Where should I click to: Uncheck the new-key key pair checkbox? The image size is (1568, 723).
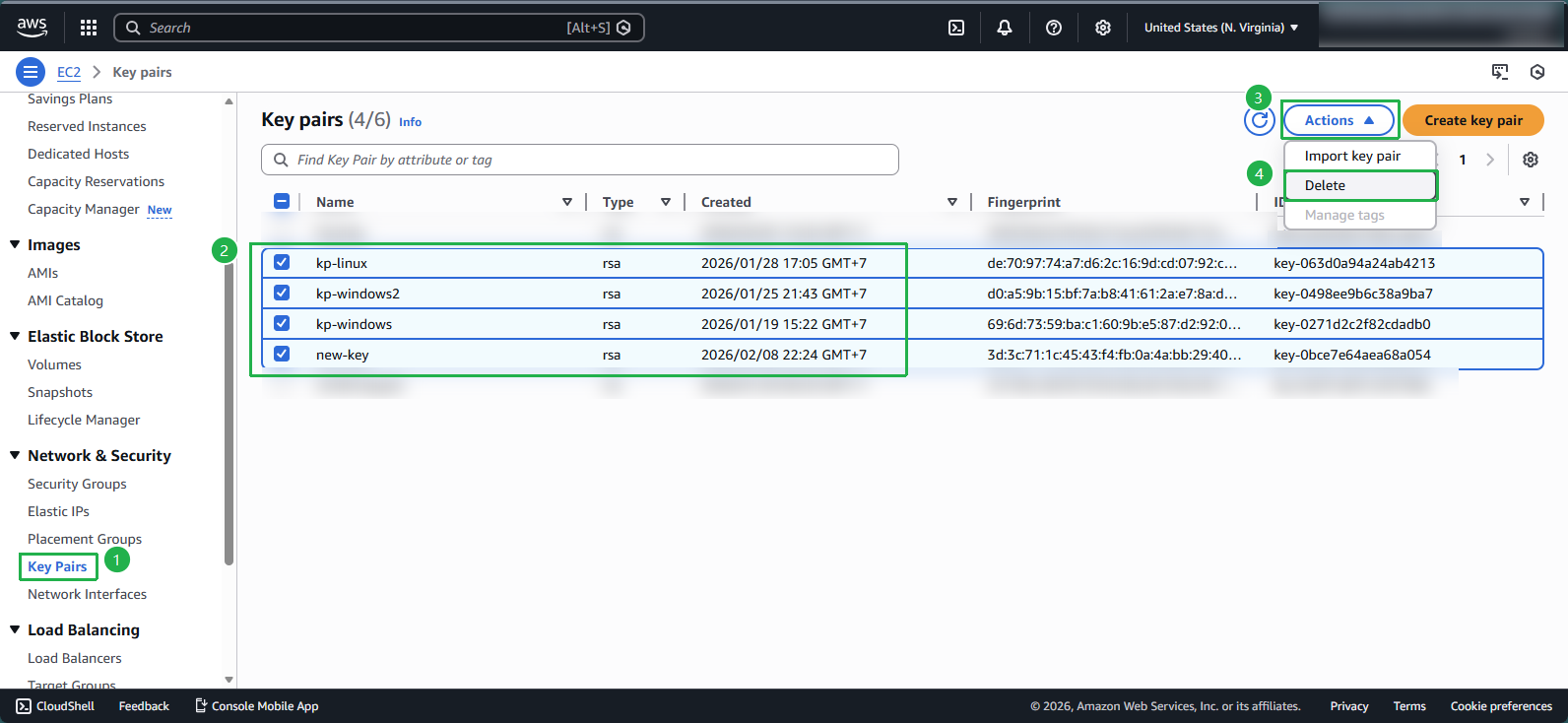tap(282, 355)
